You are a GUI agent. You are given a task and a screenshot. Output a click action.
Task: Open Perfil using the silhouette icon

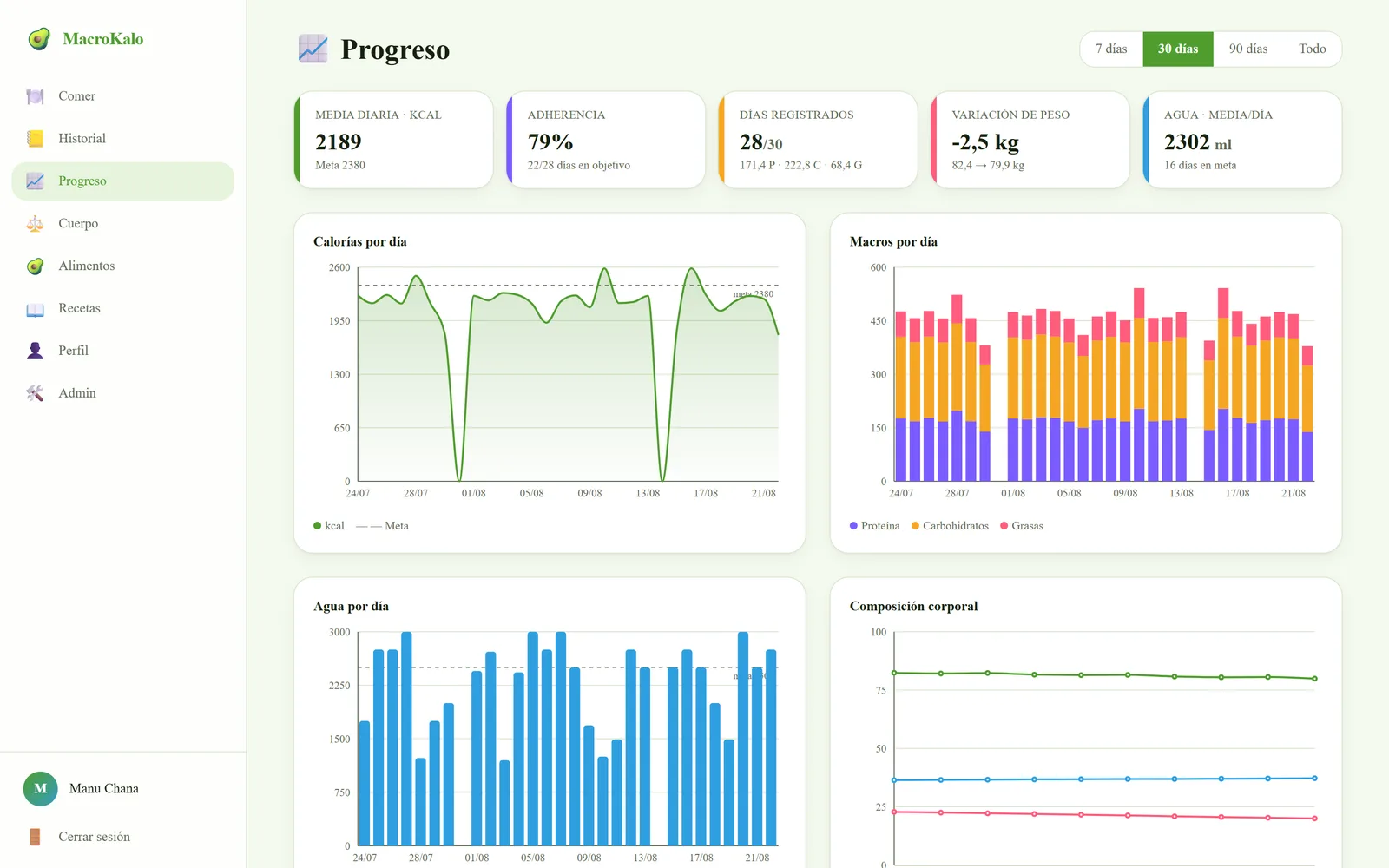pos(35,351)
